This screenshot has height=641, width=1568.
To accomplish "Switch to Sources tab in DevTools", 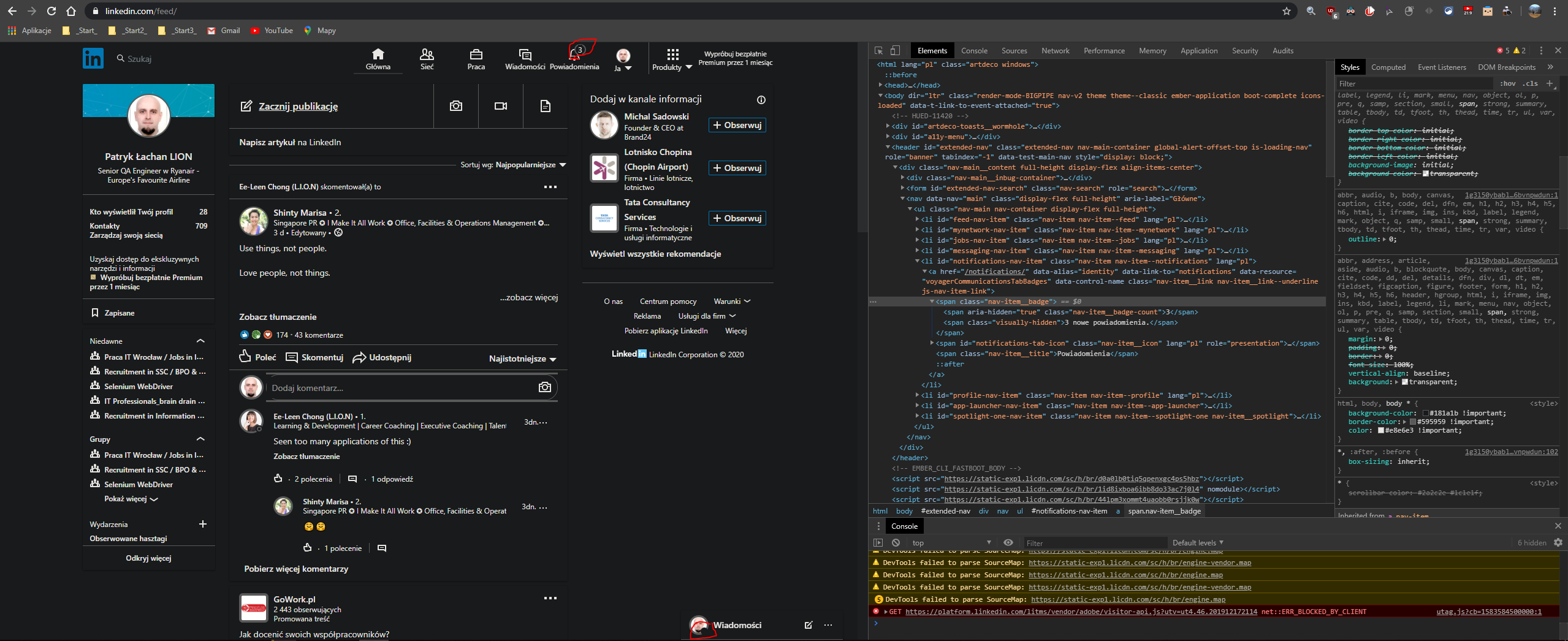I will 1014,51.
